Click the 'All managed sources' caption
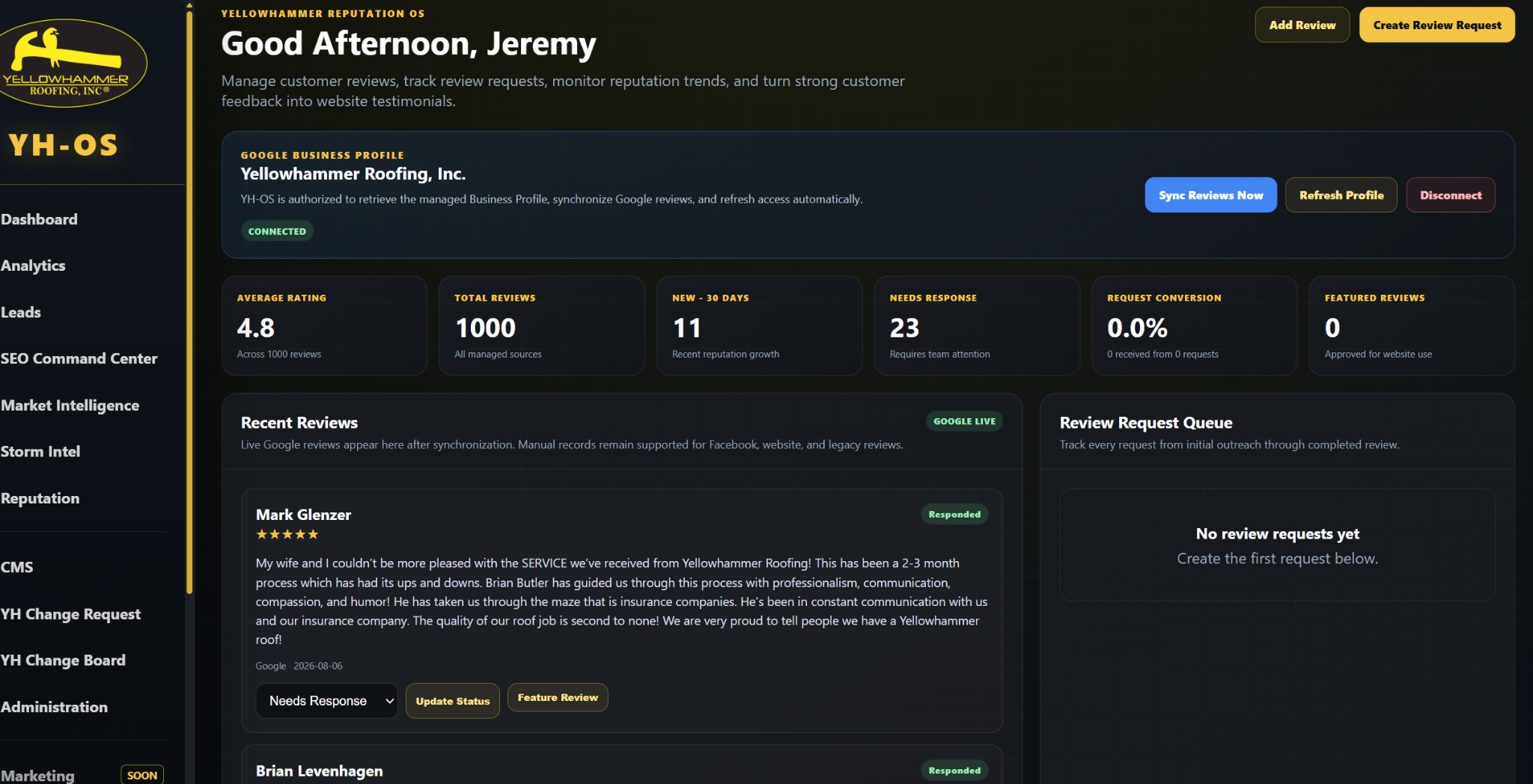 tap(499, 355)
